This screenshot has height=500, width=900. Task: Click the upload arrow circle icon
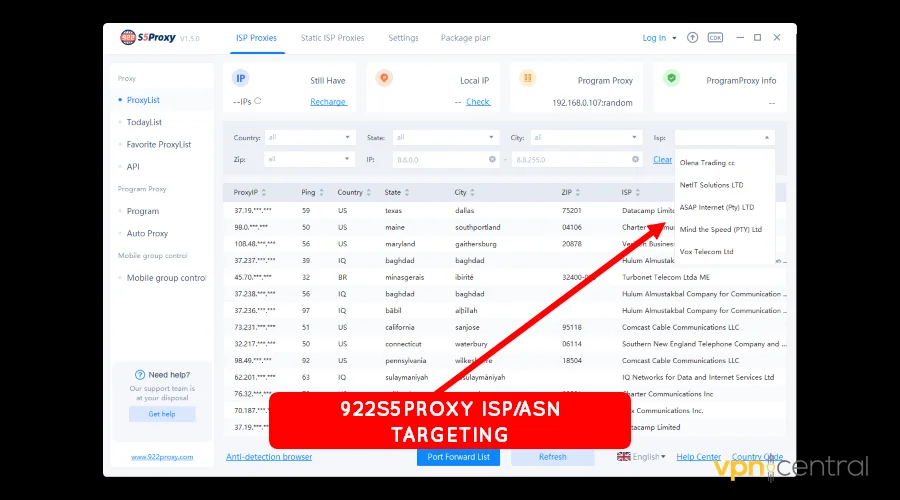point(692,37)
